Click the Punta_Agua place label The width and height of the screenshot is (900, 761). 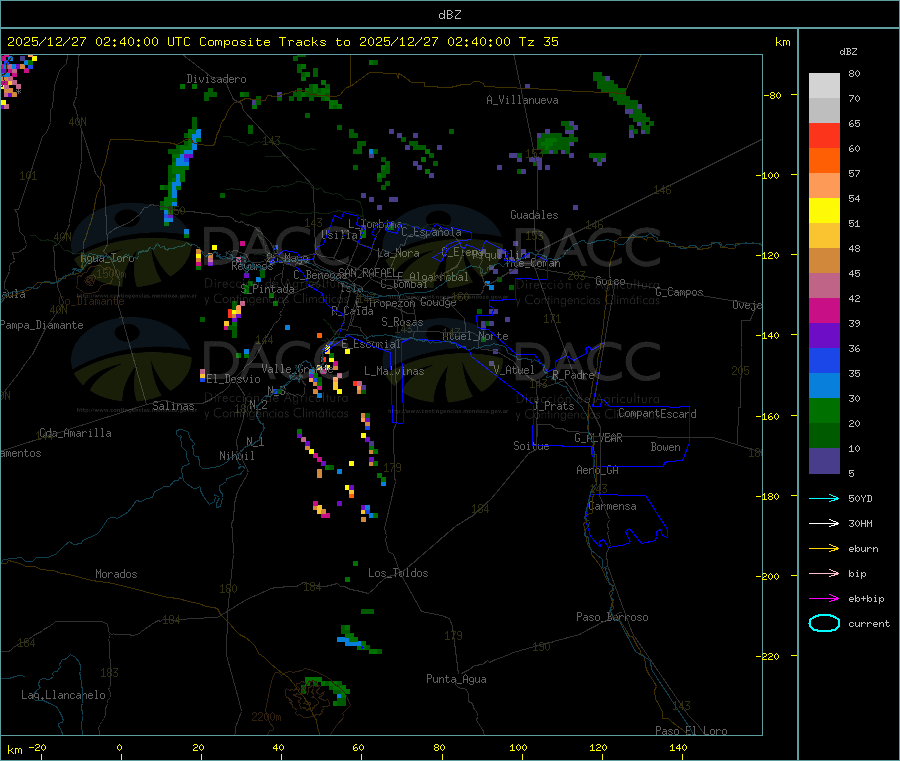click(x=456, y=679)
